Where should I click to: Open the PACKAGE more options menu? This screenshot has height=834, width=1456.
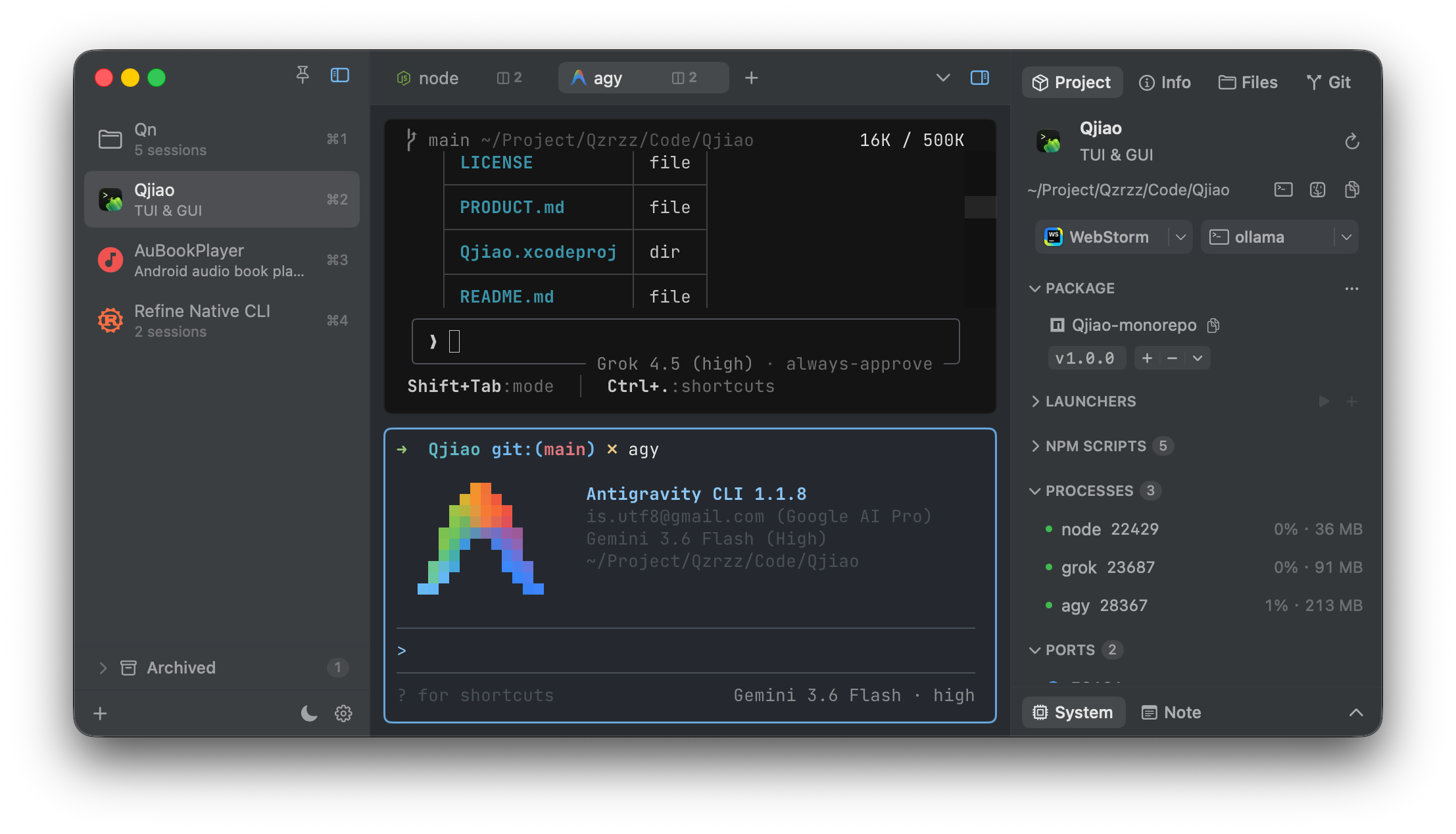pos(1351,288)
